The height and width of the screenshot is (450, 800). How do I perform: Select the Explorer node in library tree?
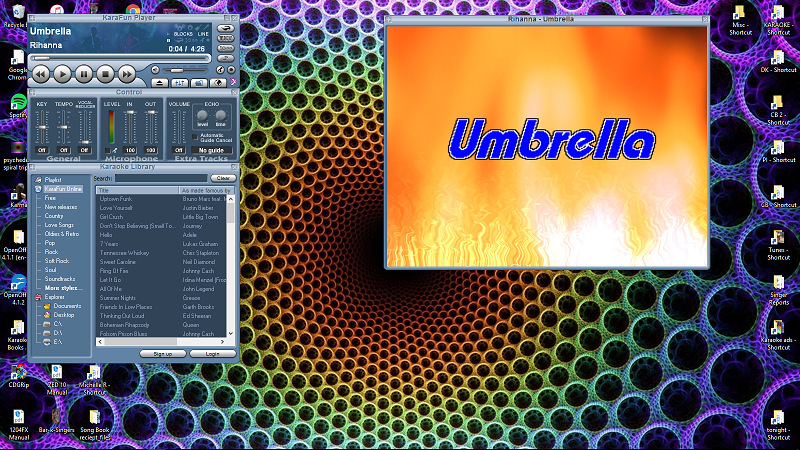tap(54, 297)
